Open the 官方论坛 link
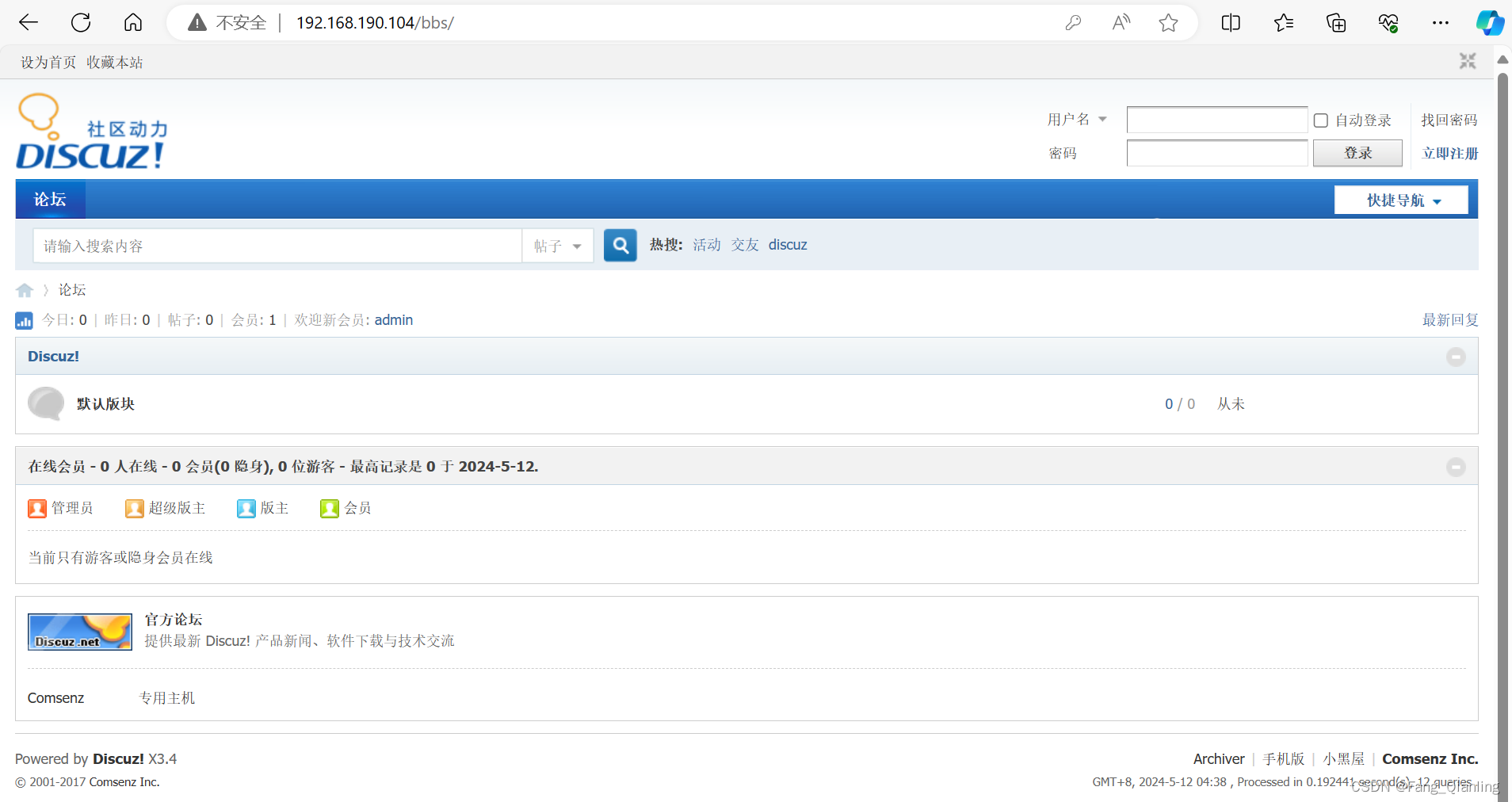The width and height of the screenshot is (1512, 802). [x=174, y=620]
